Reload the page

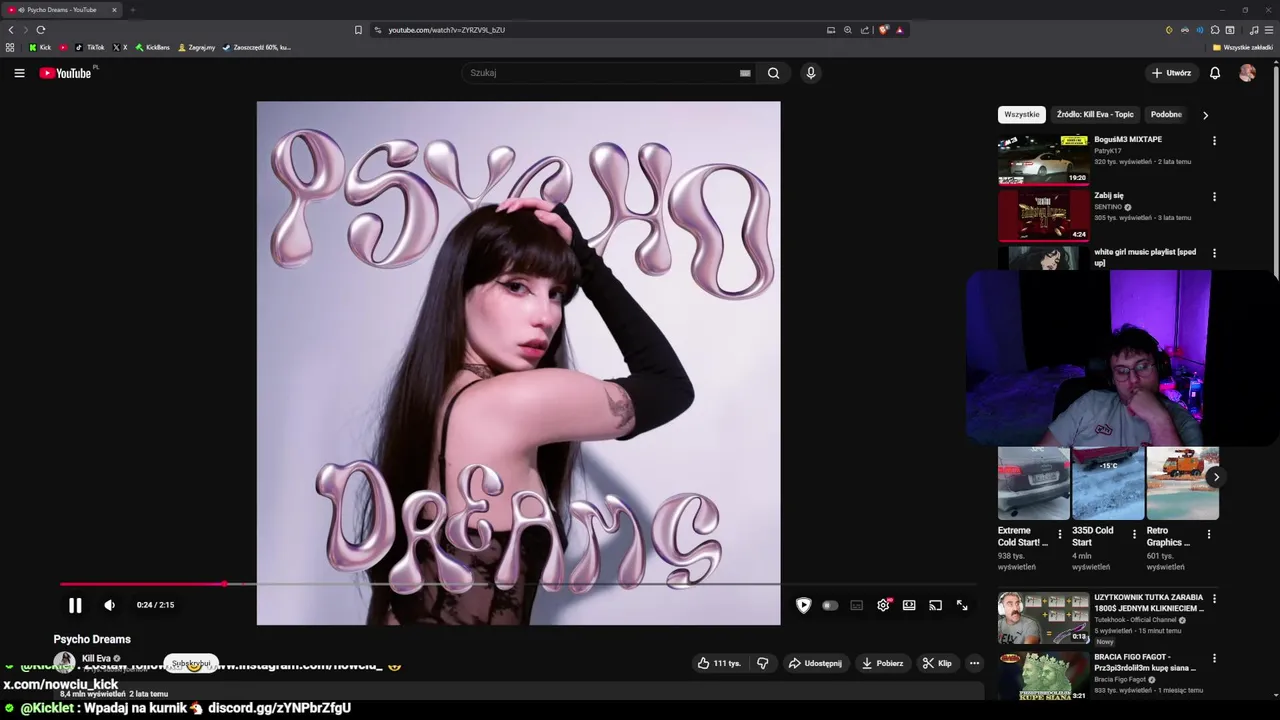coord(40,30)
